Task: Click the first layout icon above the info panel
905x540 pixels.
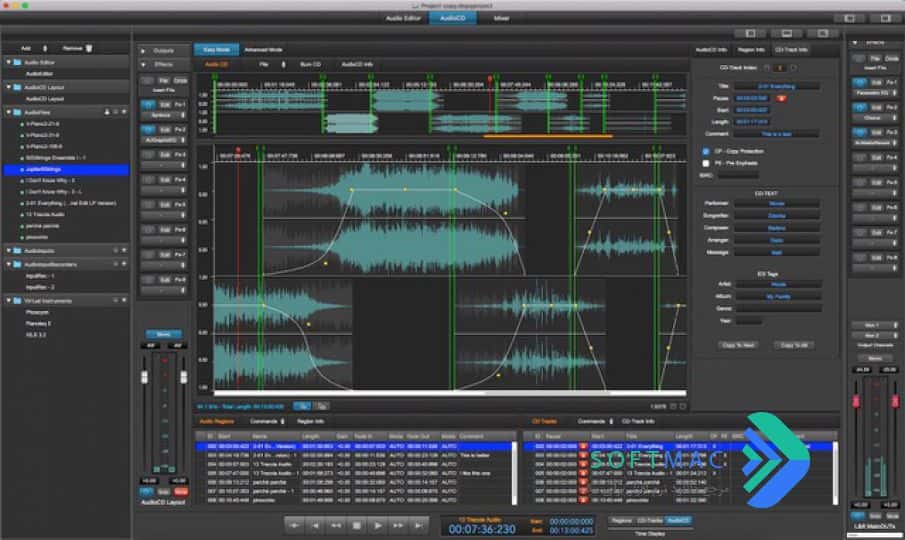Action: [x=750, y=33]
